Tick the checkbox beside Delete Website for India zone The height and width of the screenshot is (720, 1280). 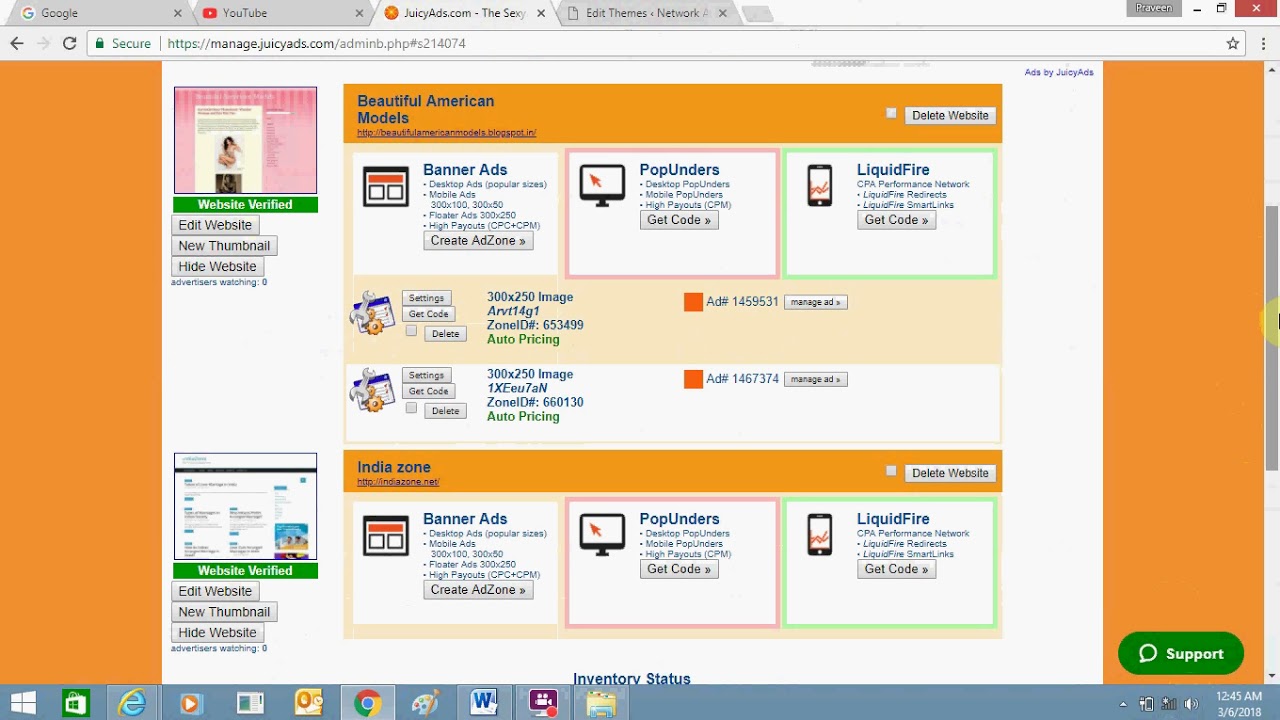[x=891, y=471]
